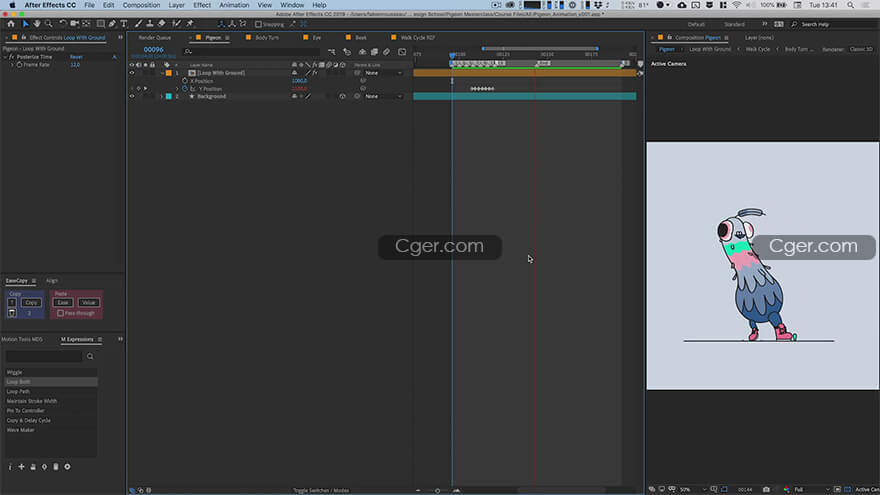Switch to the Motion Tools MDS tab
This screenshot has height=495, width=880.
(x=22, y=340)
